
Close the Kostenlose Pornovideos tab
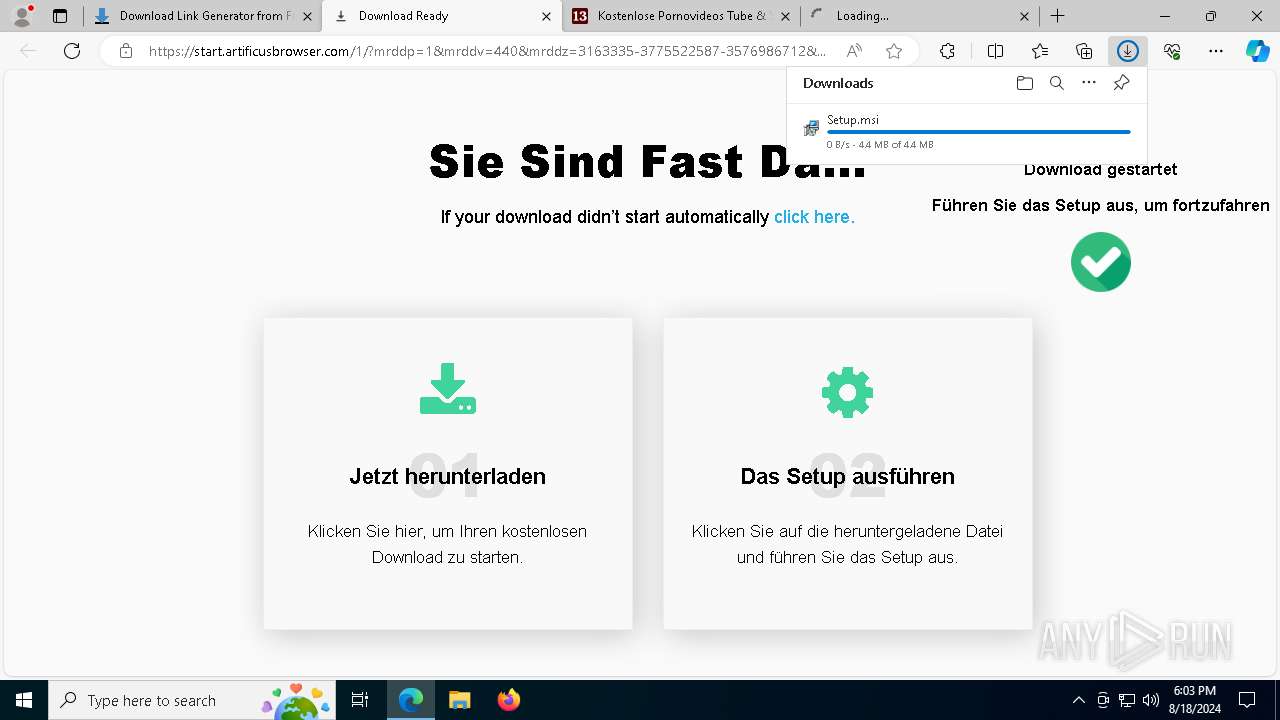pyautogui.click(x=786, y=16)
